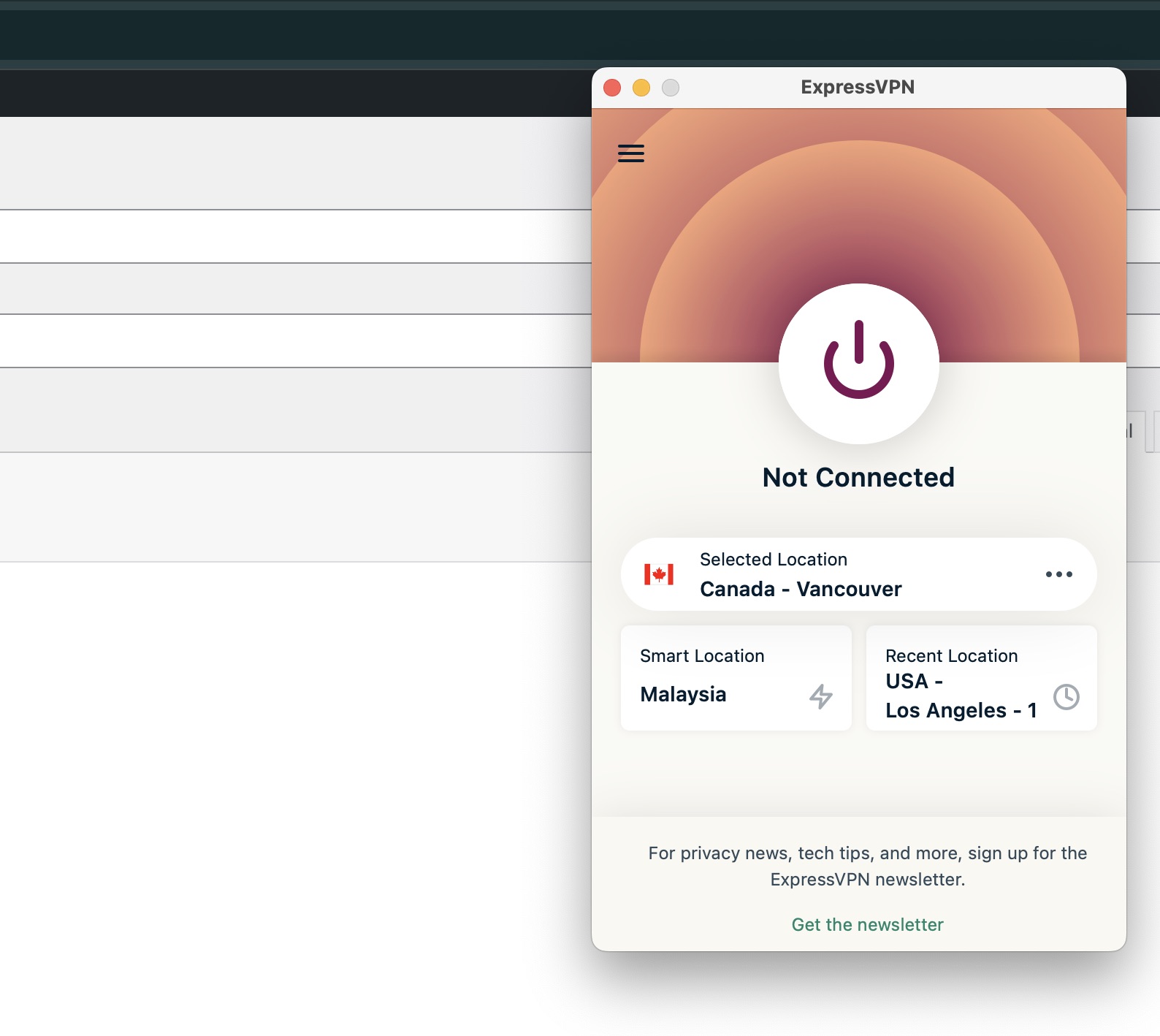The image size is (1160, 1036).
Task: Connect to the Malaysia Smart Location card
Action: click(736, 678)
